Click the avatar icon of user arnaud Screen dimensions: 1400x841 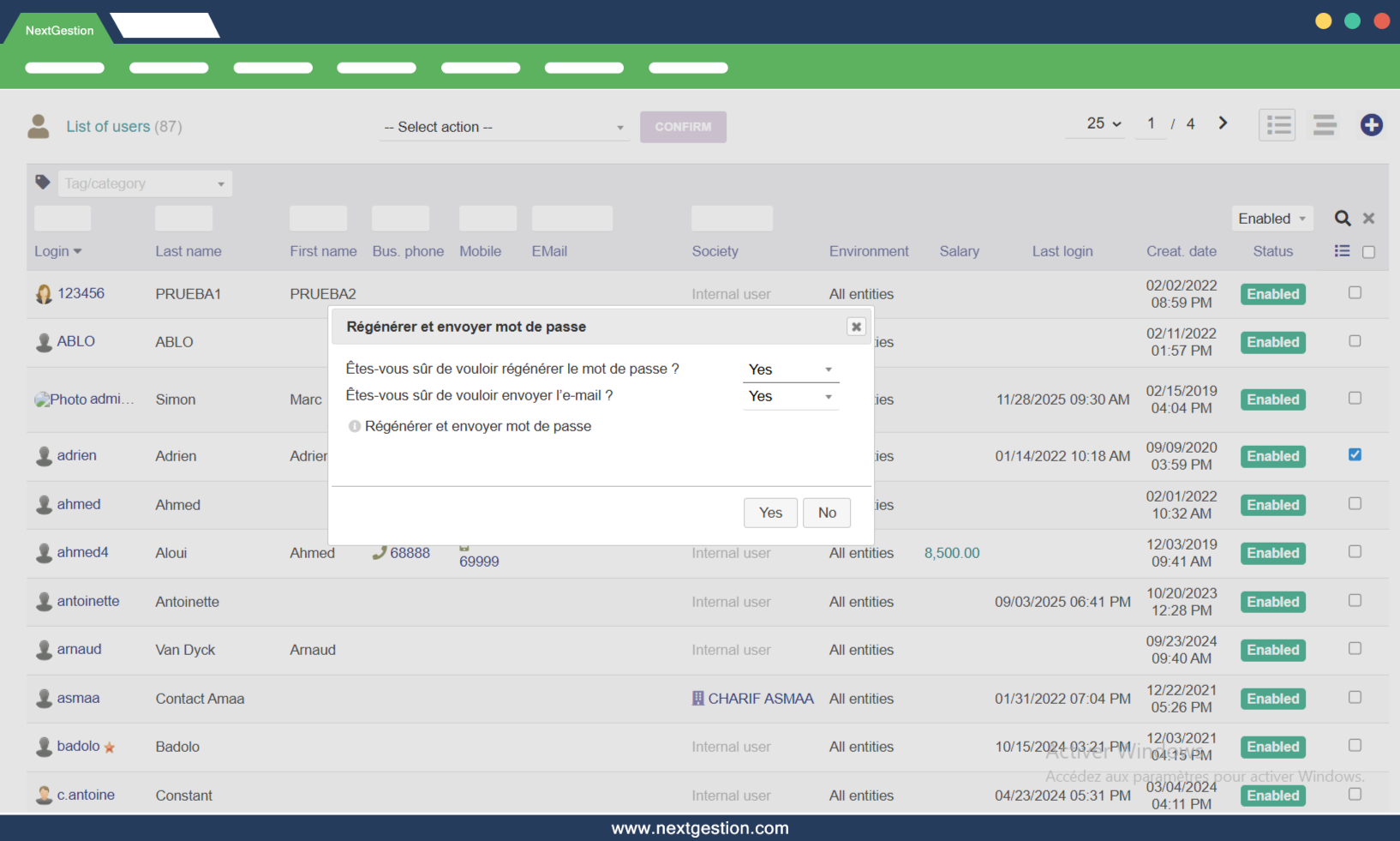coord(44,650)
